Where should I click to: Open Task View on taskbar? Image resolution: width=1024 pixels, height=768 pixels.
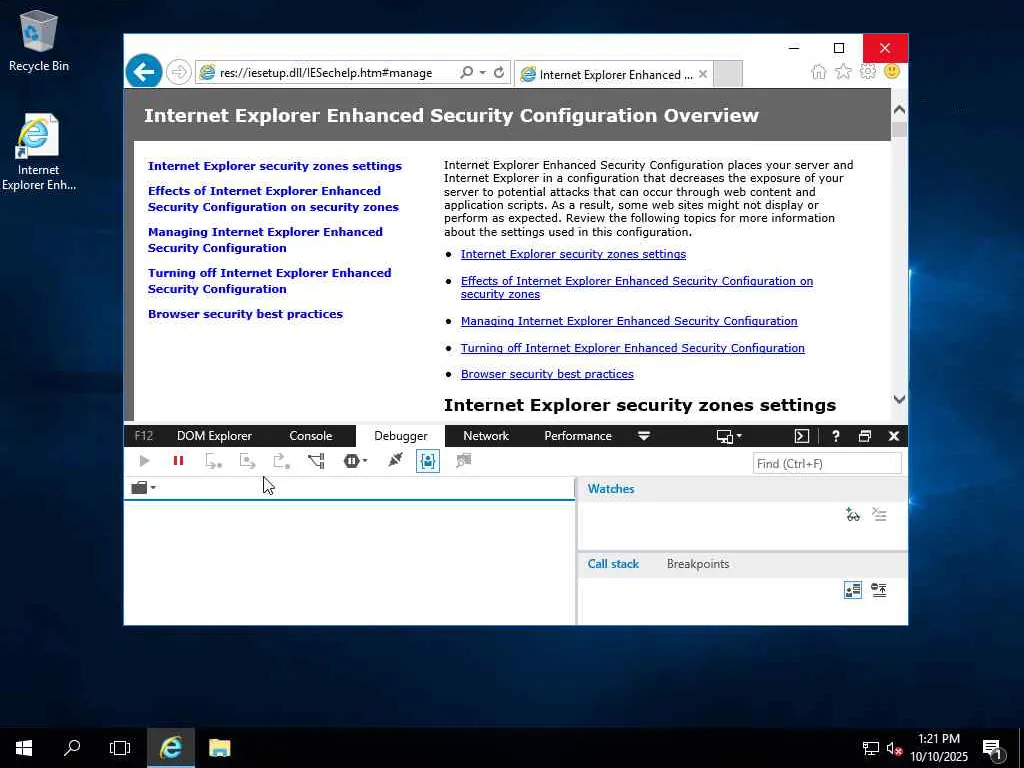(x=120, y=748)
